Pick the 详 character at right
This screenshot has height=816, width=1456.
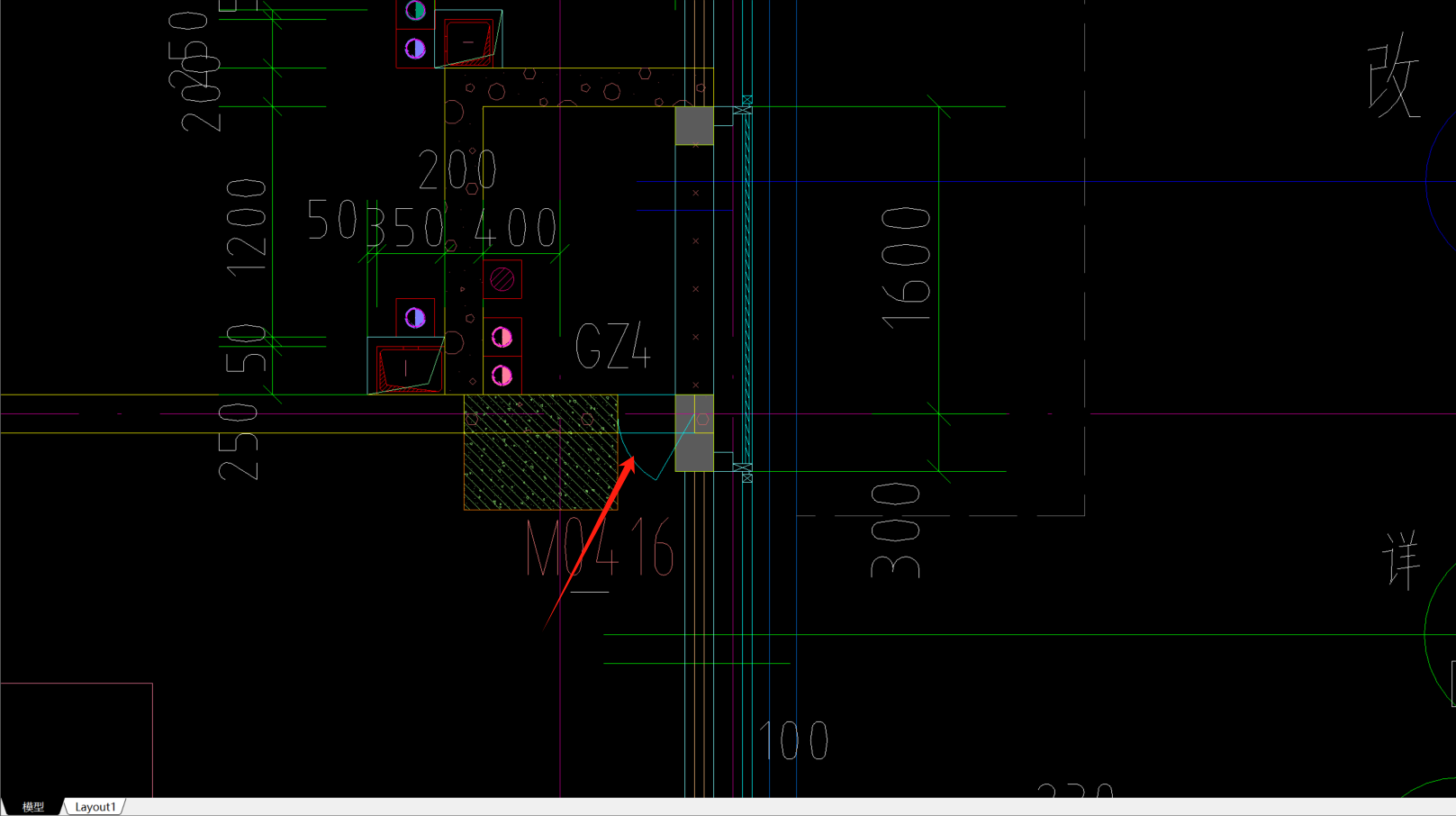[1401, 559]
